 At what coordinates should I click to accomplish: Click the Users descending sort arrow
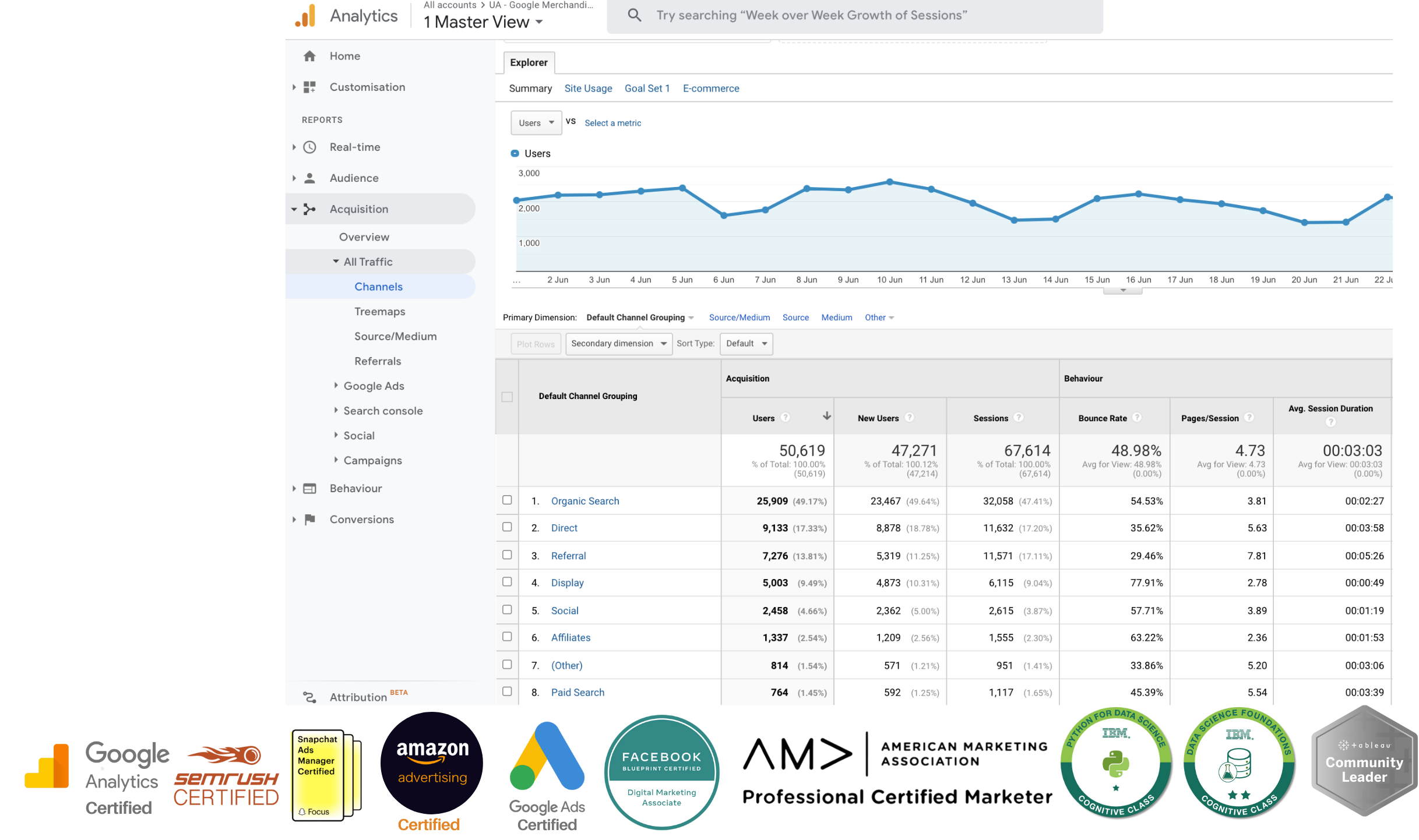coord(826,416)
